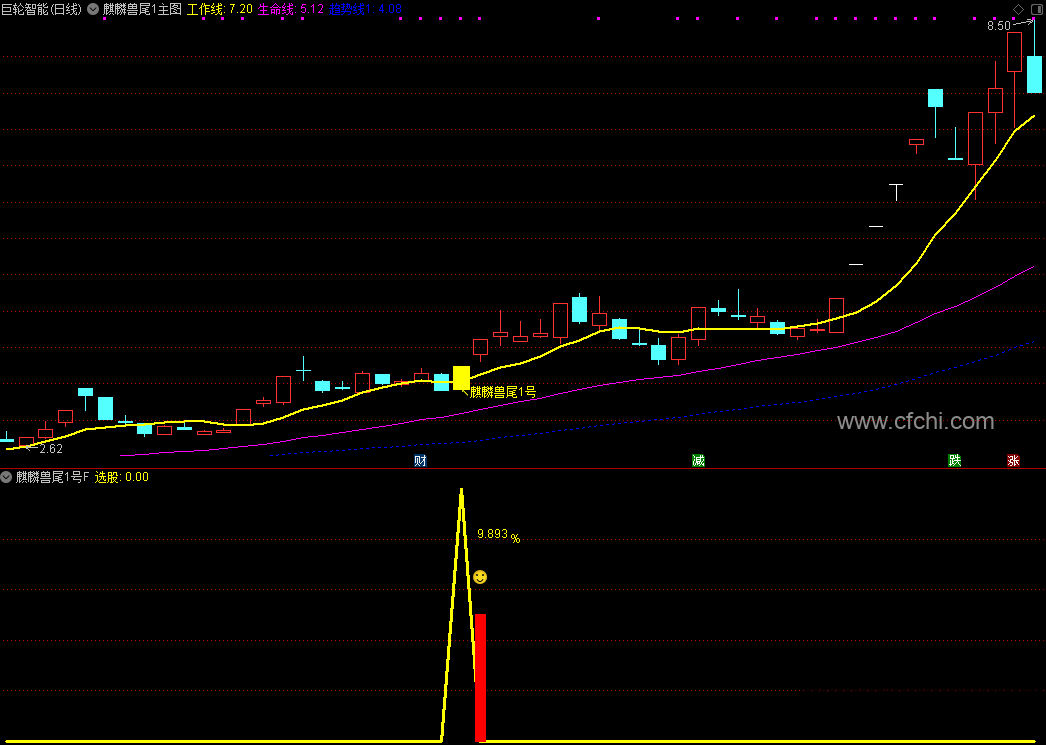1046x745 pixels.
Task: Click the yellow peak of 9.893% line
Action: pyautogui.click(x=461, y=492)
